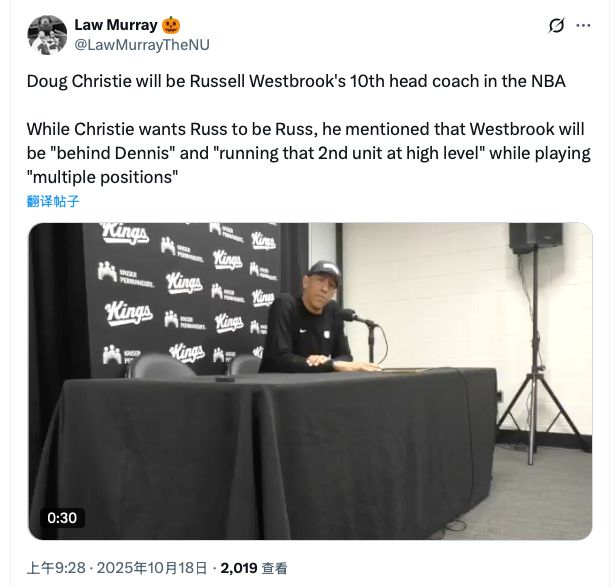The width and height of the screenshot is (615, 587).
Task: Play the Kings press conference video
Action: (x=310, y=381)
